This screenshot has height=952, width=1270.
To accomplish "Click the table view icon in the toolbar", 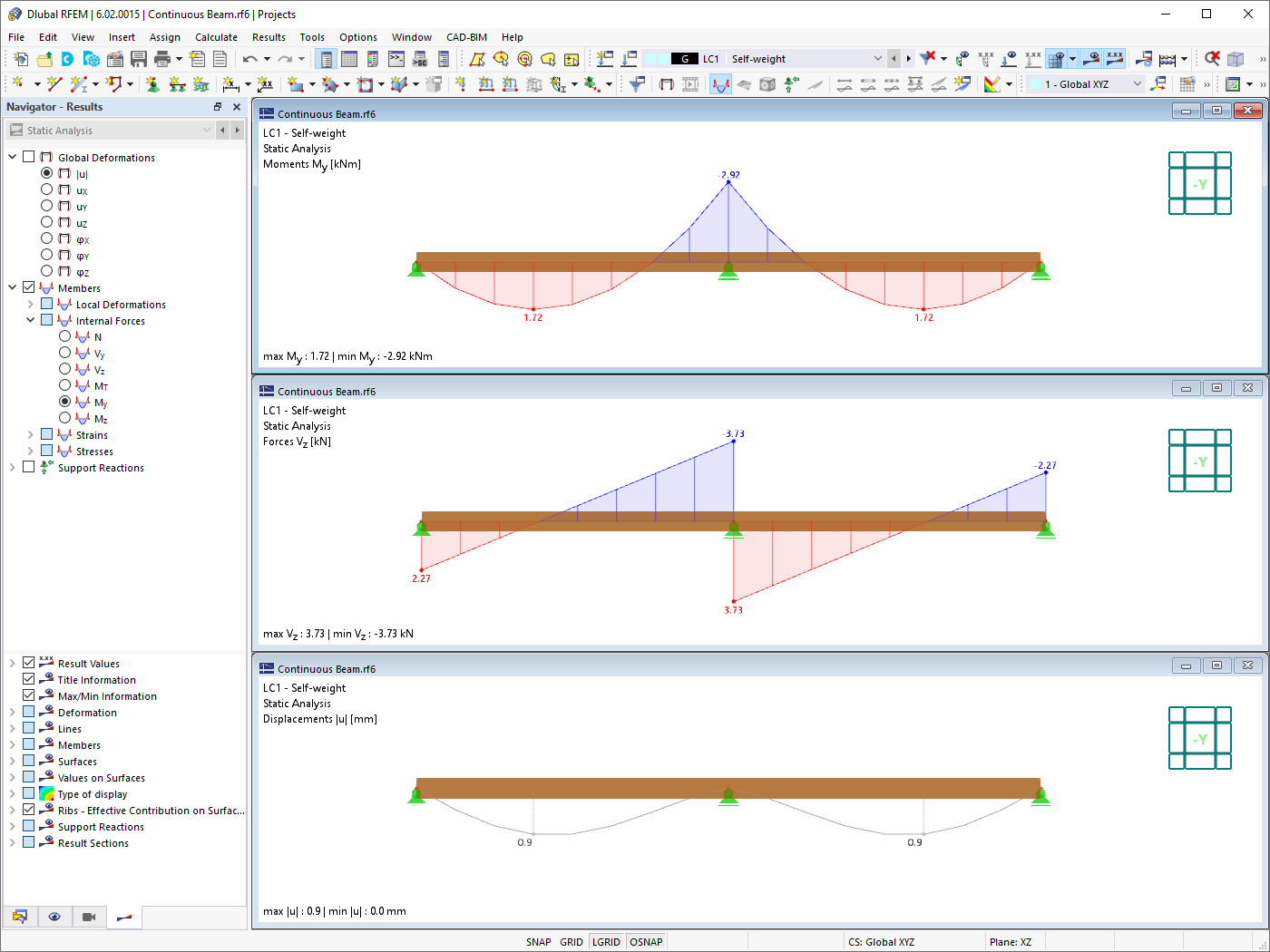I will click(x=349, y=58).
